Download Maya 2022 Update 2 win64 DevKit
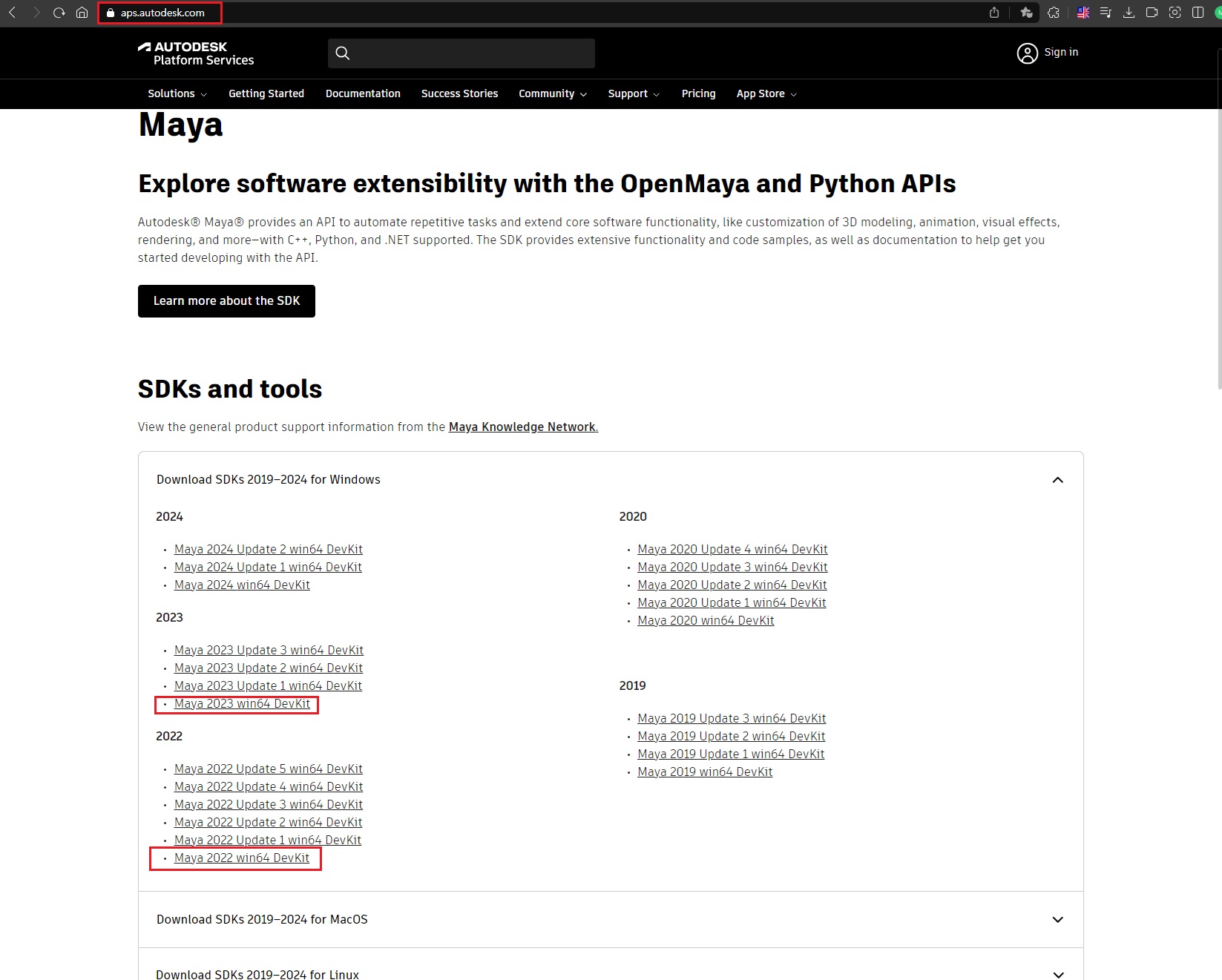 (268, 823)
